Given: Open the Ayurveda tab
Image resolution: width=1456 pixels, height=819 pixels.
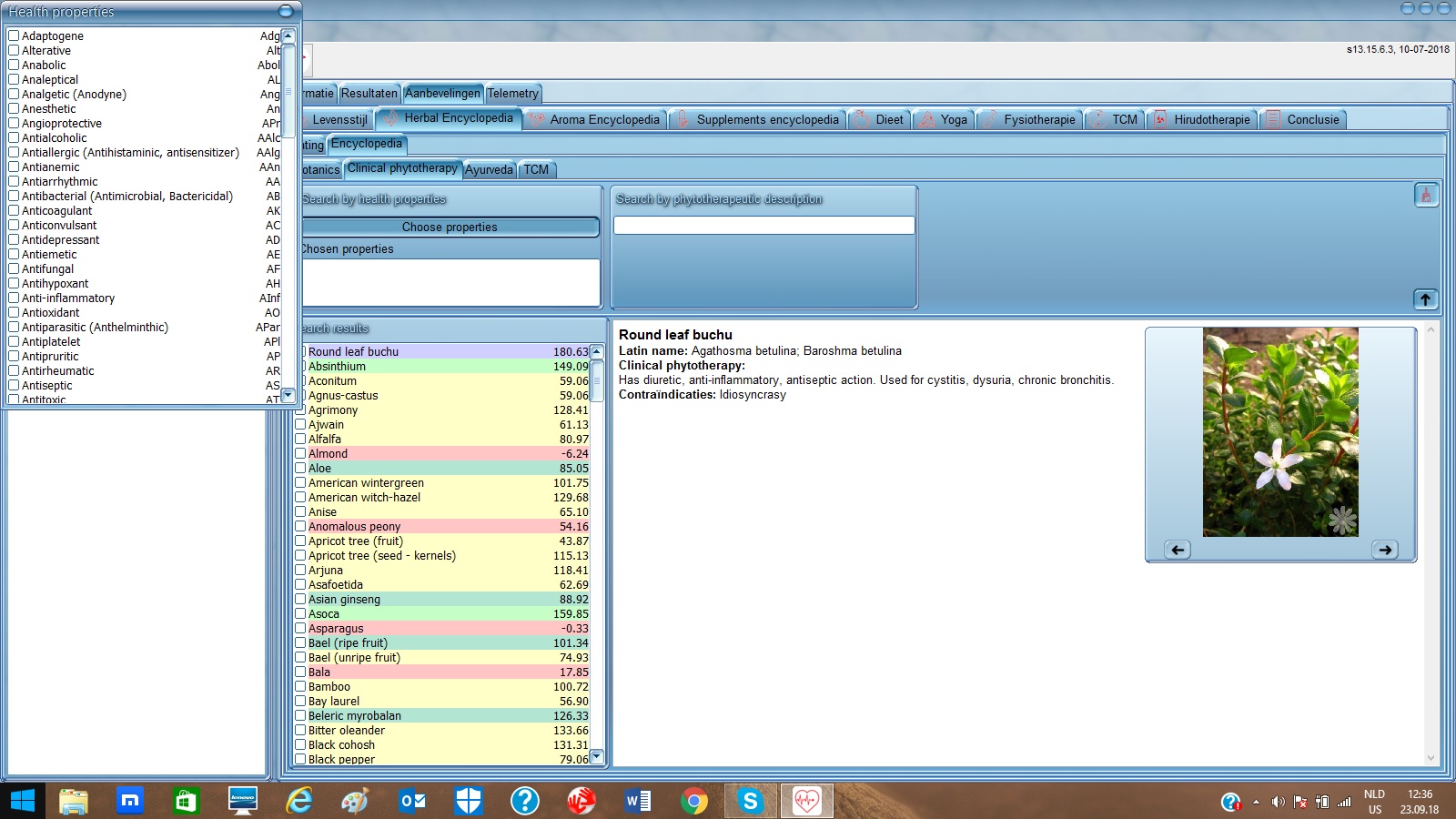Looking at the screenshot, I should pos(489,169).
